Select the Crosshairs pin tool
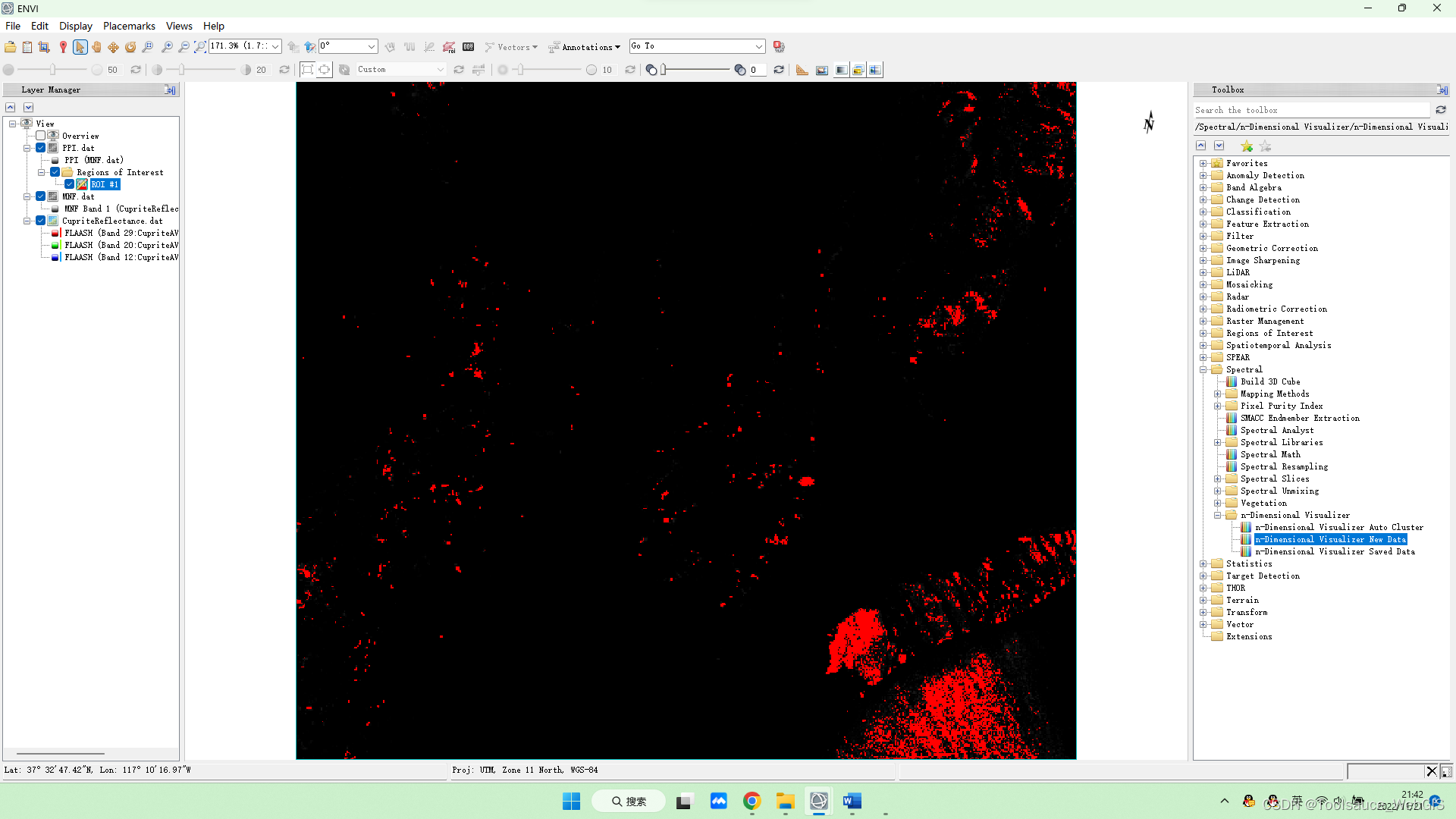 [63, 47]
